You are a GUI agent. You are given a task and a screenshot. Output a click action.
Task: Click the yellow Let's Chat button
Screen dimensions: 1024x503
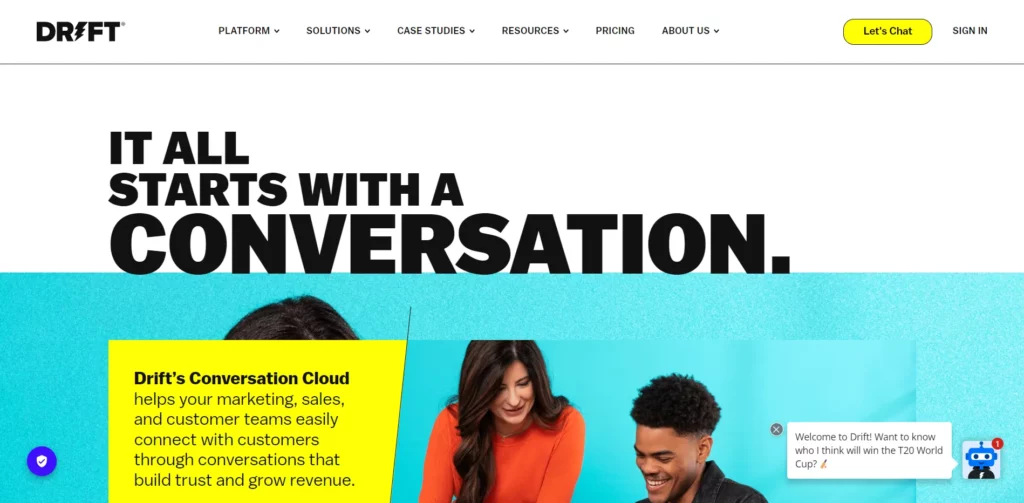888,31
